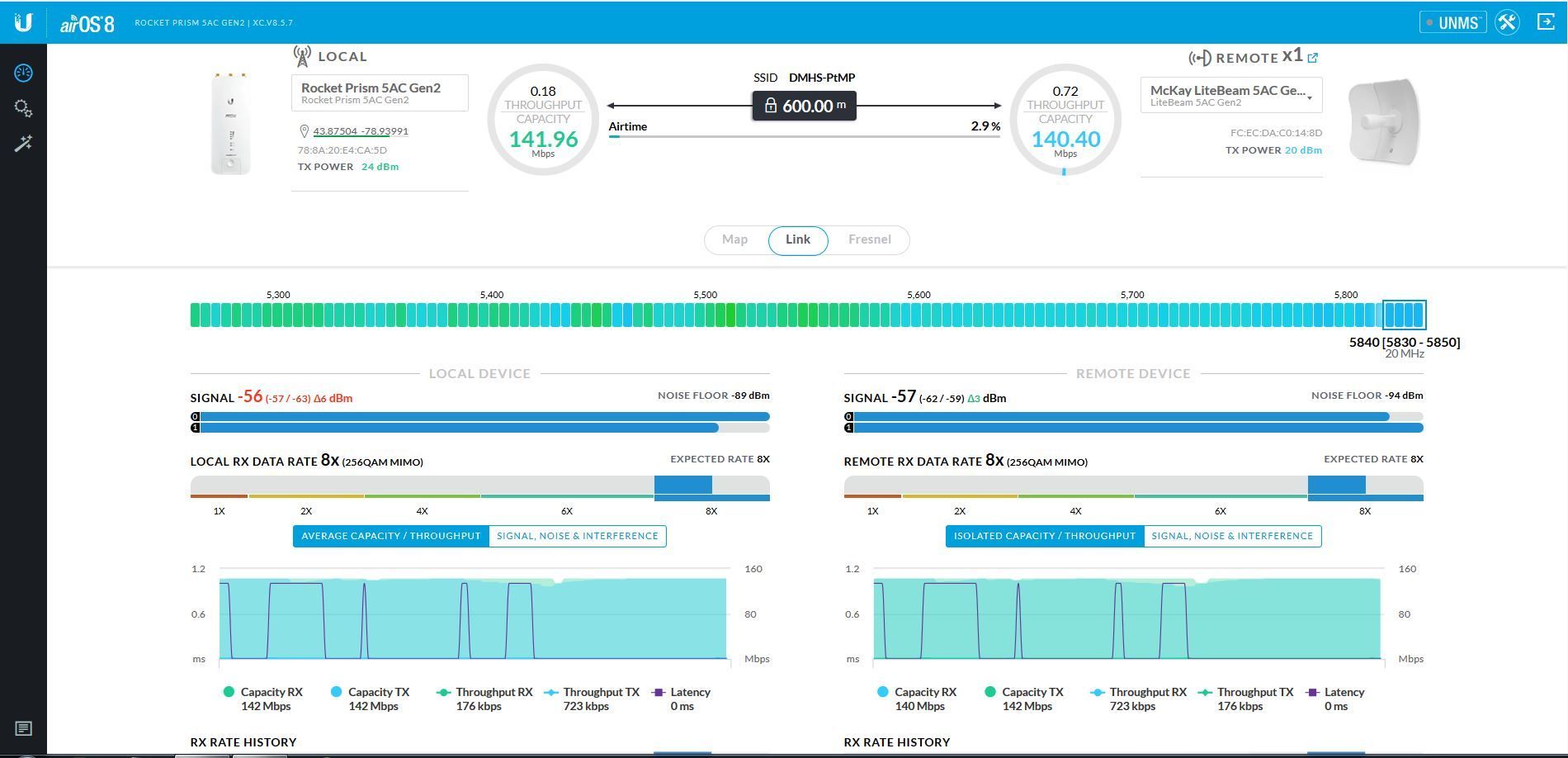Click the Ubiquiti logo icon

click(23, 22)
